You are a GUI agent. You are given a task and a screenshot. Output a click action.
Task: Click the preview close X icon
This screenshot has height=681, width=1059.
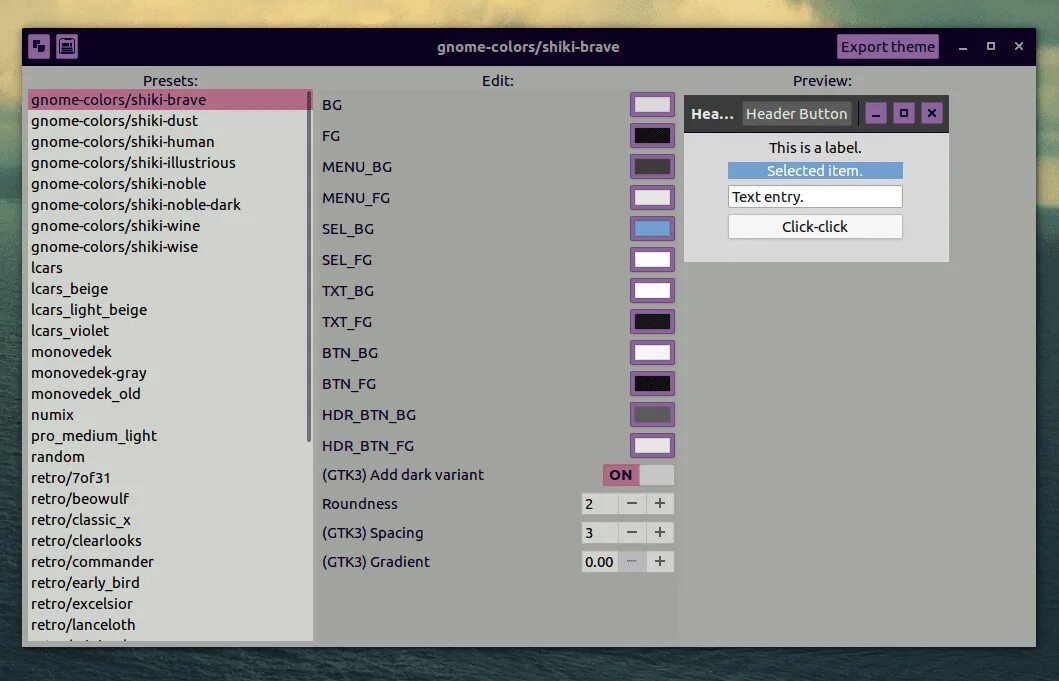(x=931, y=114)
